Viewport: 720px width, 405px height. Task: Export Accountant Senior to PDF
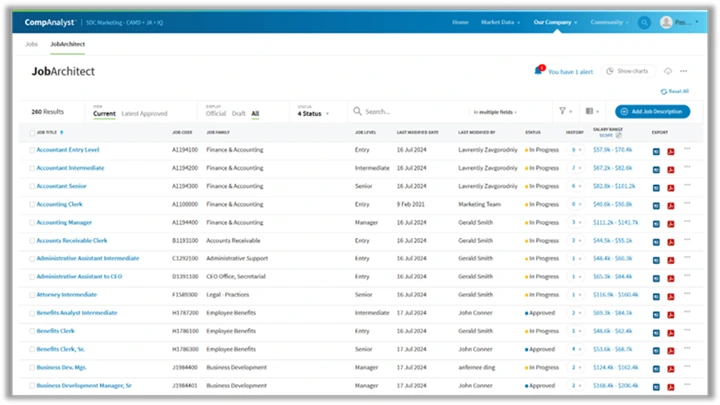point(671,188)
